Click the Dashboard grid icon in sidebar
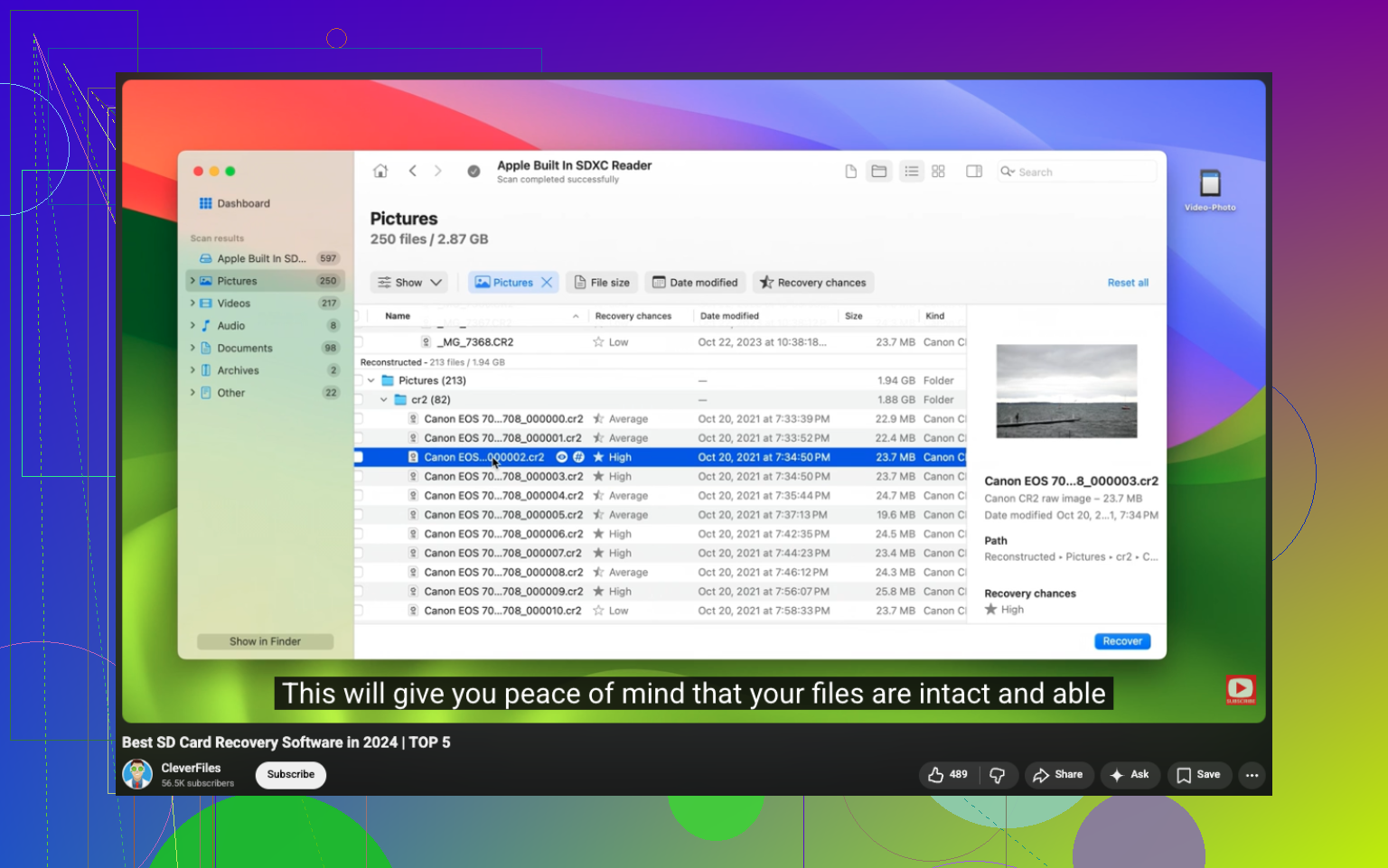This screenshot has height=868, width=1388. tap(205, 203)
